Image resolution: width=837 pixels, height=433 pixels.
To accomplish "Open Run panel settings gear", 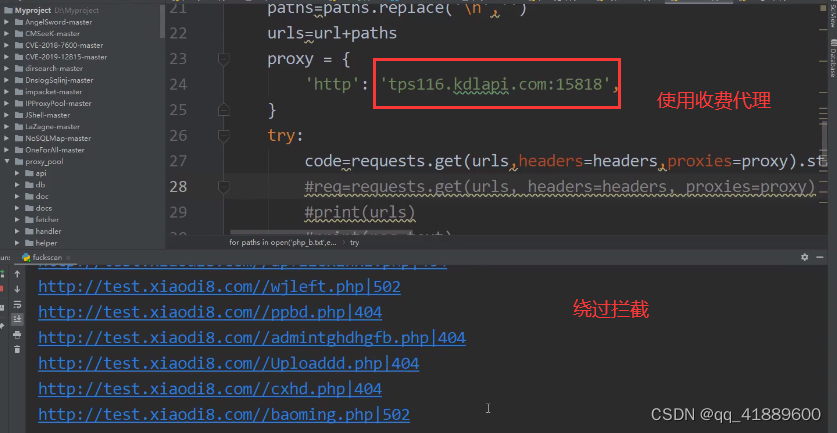I will pos(804,257).
